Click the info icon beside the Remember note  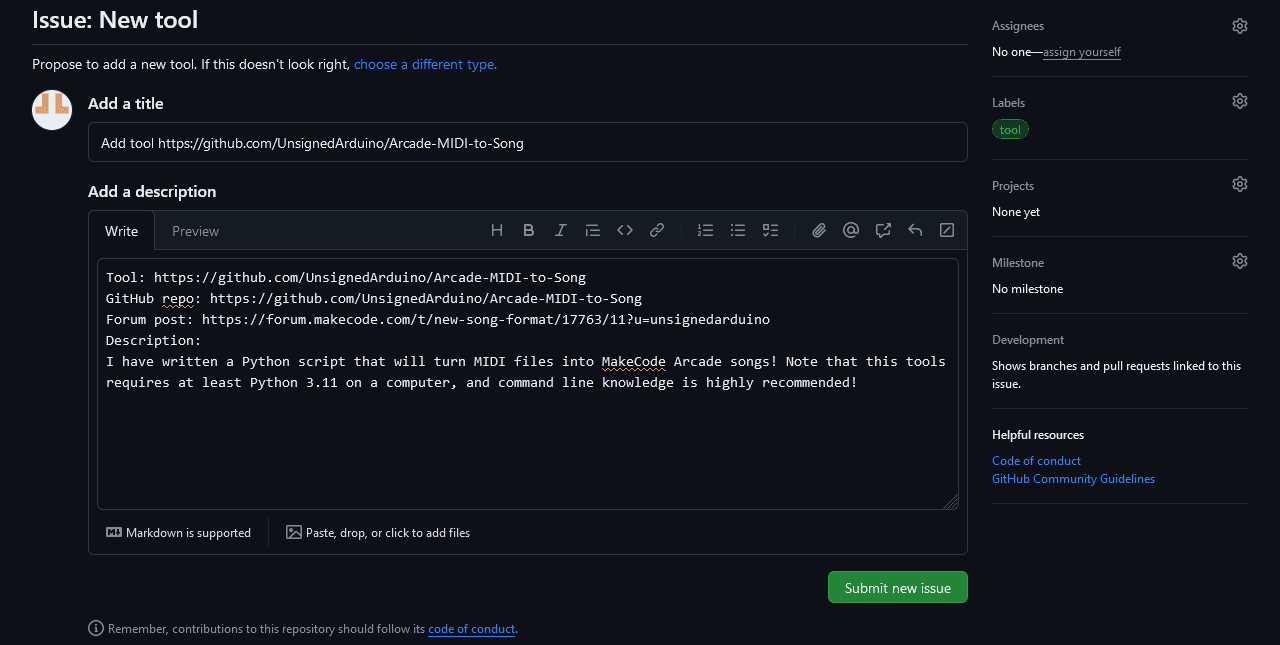pos(96,628)
